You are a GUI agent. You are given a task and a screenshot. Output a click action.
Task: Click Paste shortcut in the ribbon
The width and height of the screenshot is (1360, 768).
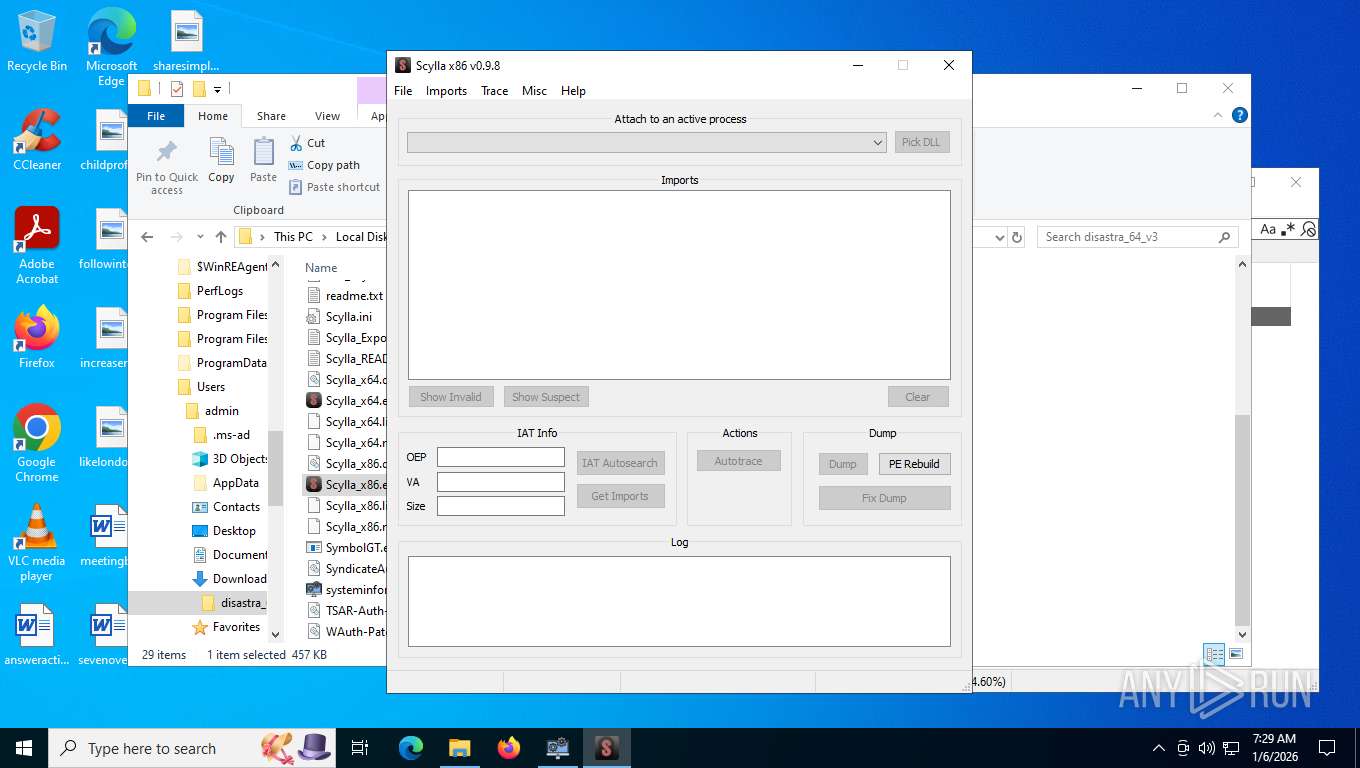click(334, 187)
